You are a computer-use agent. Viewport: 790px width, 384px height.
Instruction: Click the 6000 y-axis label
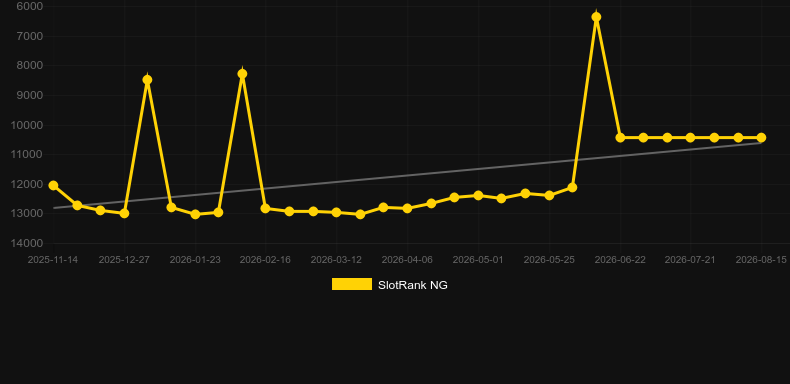pyautogui.click(x=29, y=6)
